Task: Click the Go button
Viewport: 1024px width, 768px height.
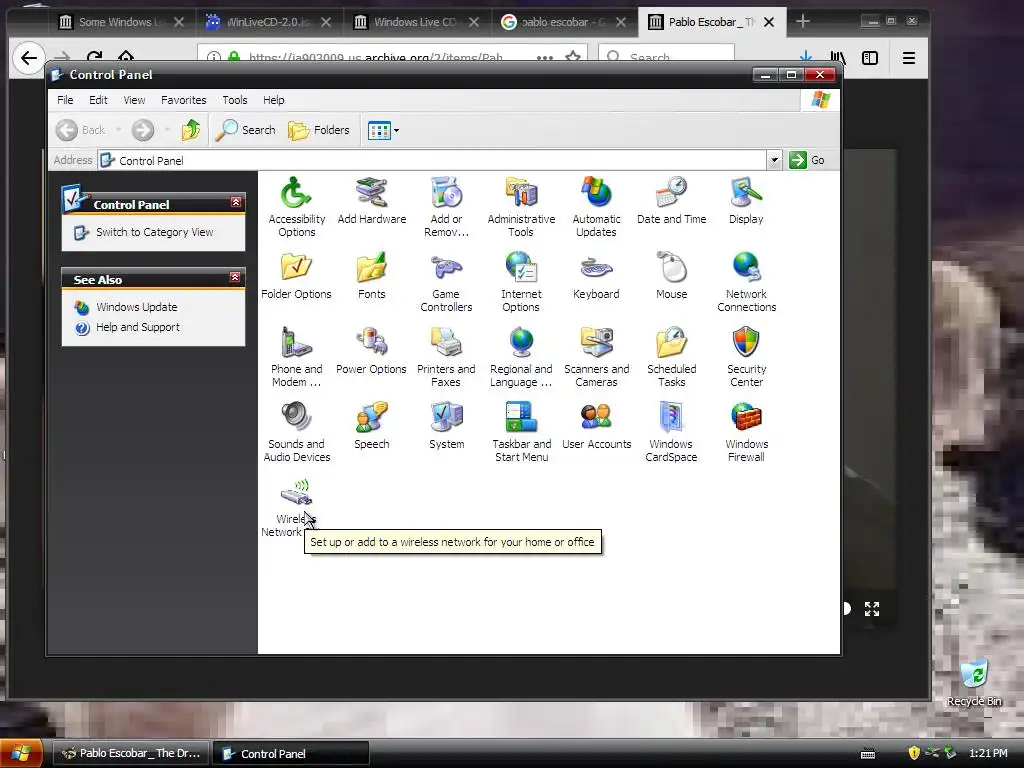Action: point(807,160)
